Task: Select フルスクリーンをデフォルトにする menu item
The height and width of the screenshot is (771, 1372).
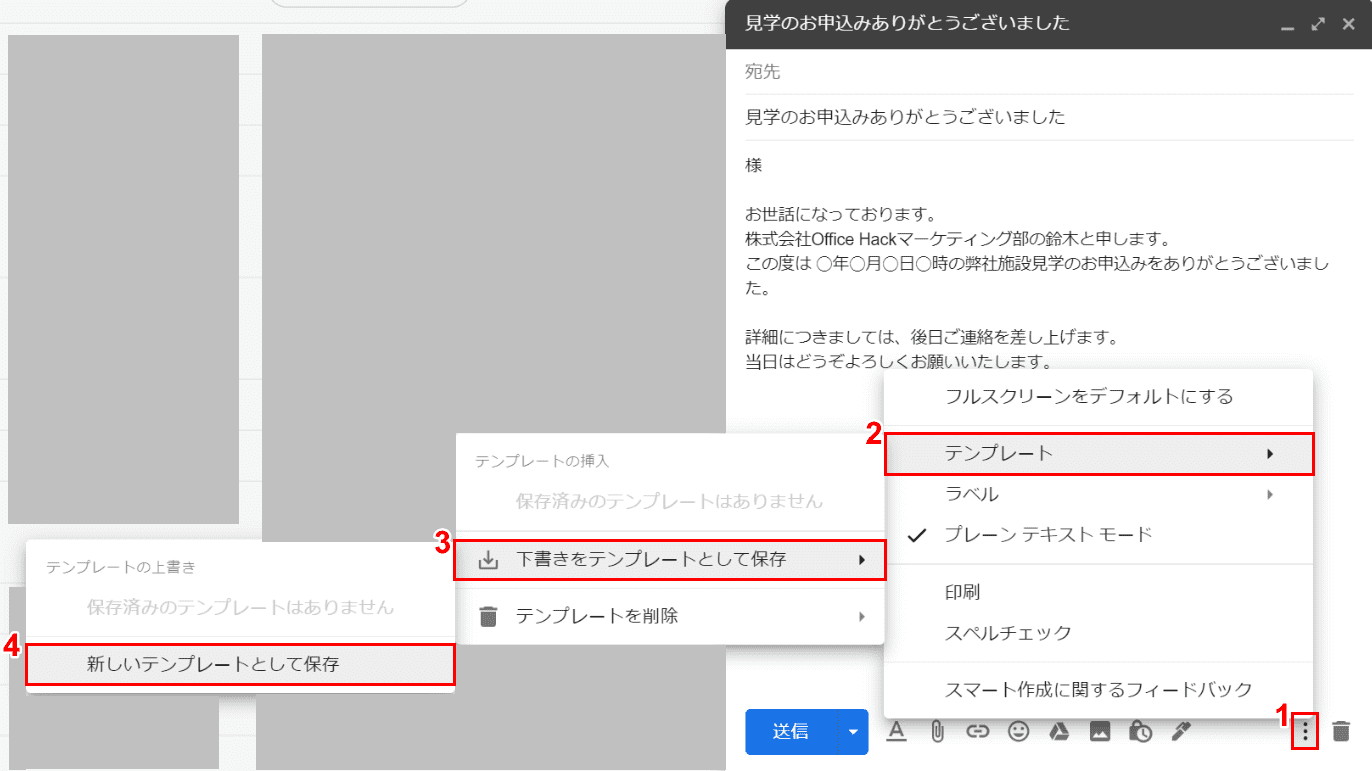Action: pos(1098,396)
